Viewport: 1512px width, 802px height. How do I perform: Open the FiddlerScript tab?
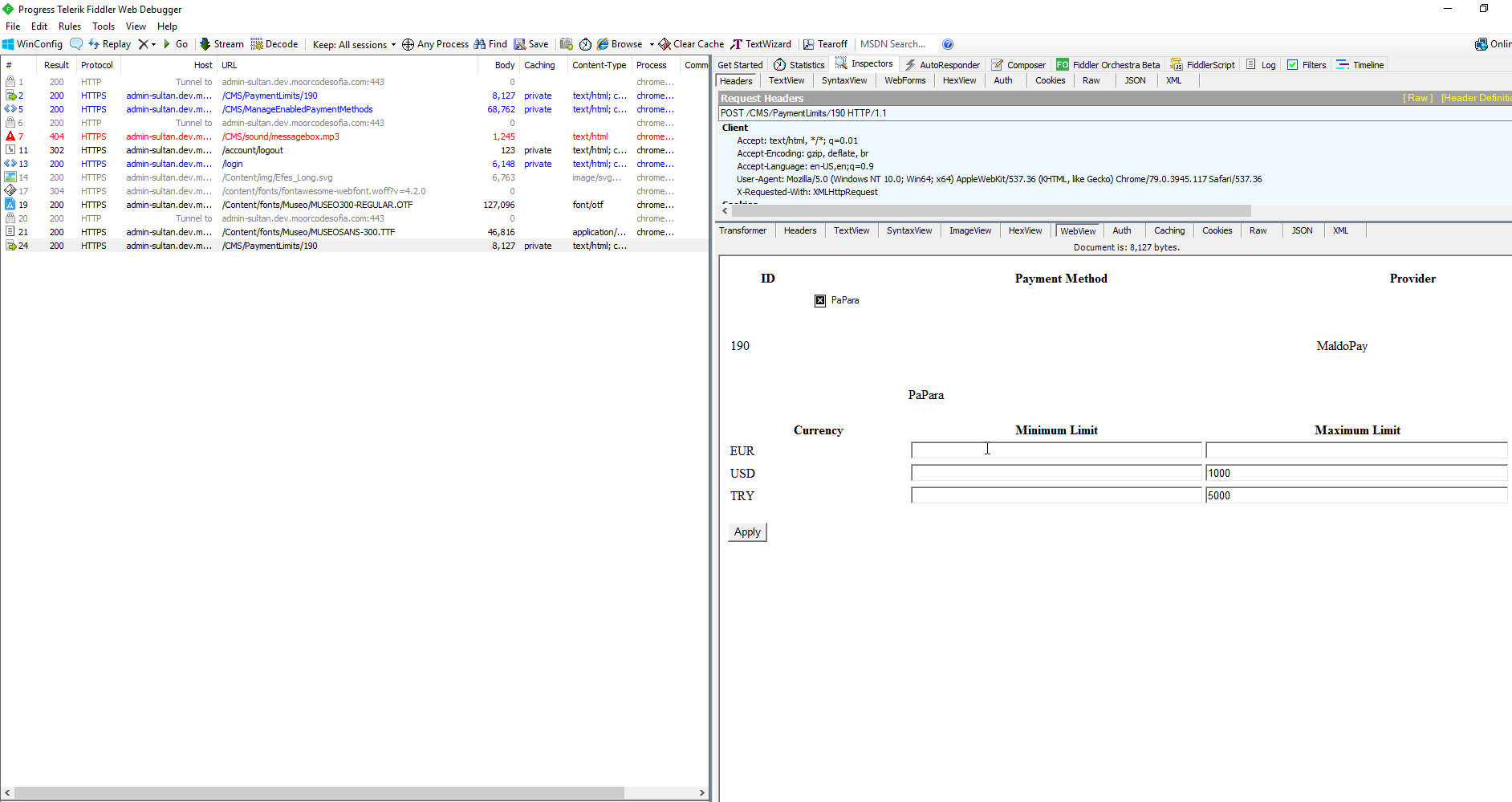1203,65
